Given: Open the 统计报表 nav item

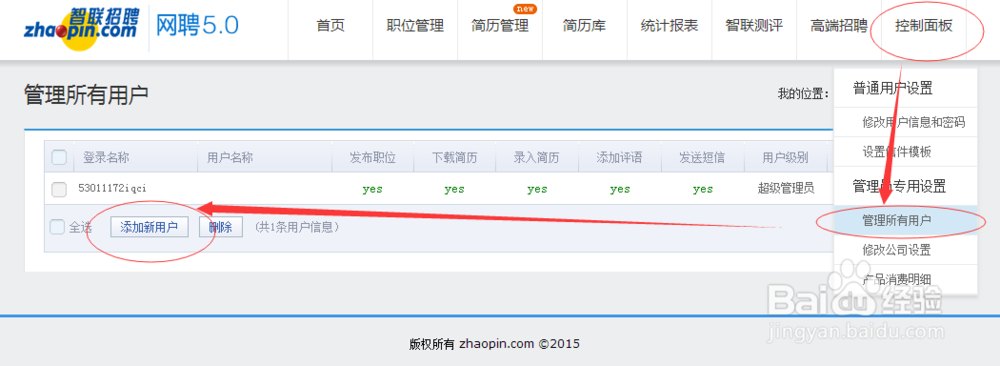Looking at the screenshot, I should (670, 26).
